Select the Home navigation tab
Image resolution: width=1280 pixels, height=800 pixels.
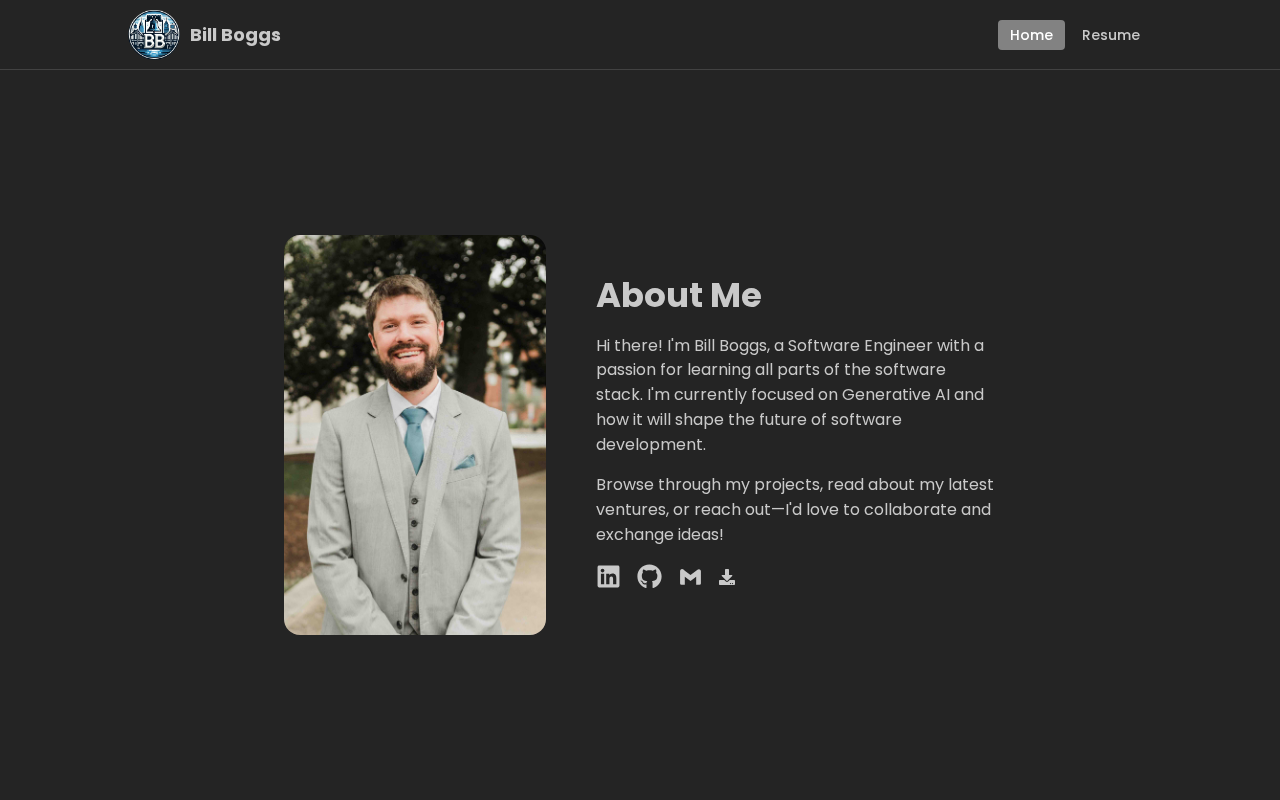click(x=1031, y=35)
